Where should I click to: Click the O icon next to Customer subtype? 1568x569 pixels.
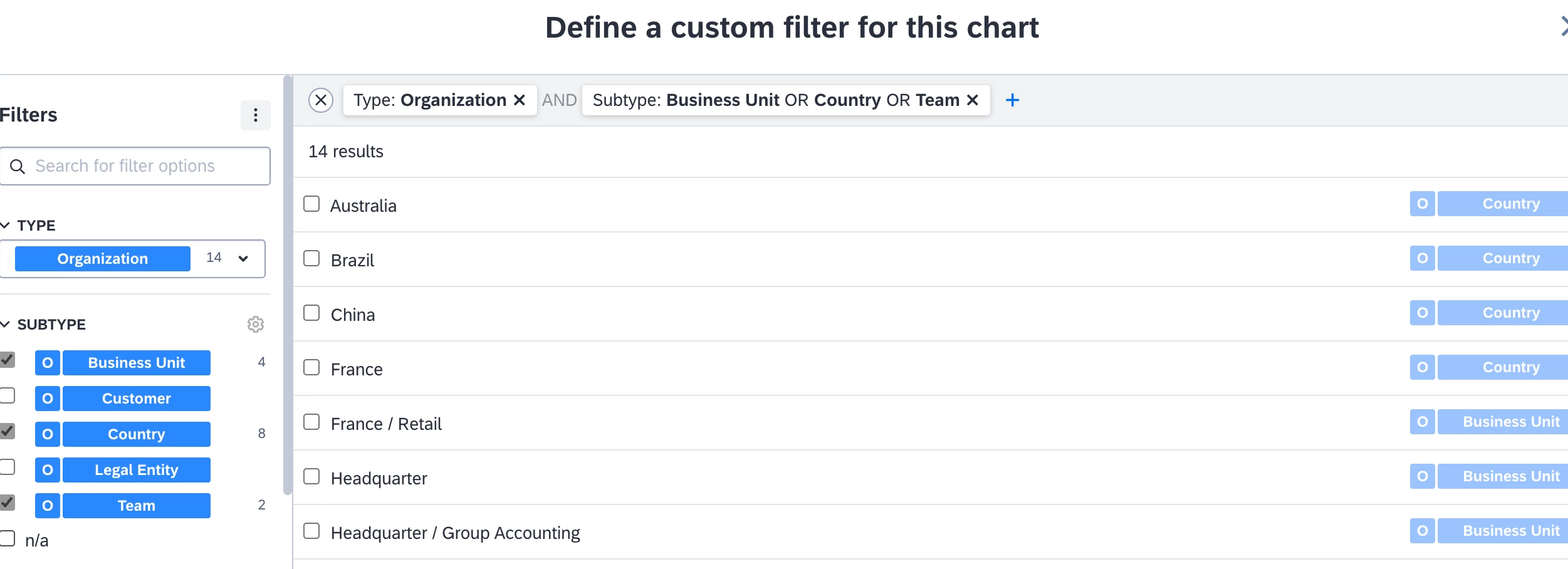pyautogui.click(x=48, y=399)
